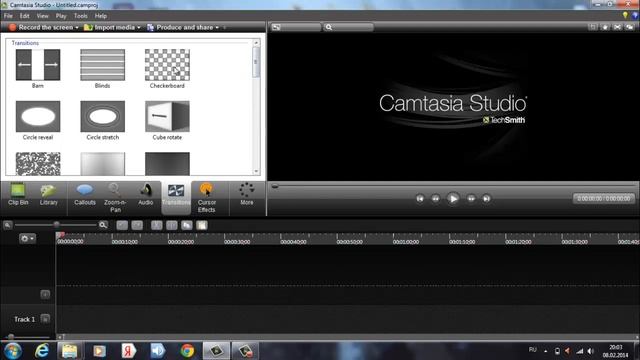Click the Copy timeline button
Screen dimensions: 640x360
click(x=187, y=225)
